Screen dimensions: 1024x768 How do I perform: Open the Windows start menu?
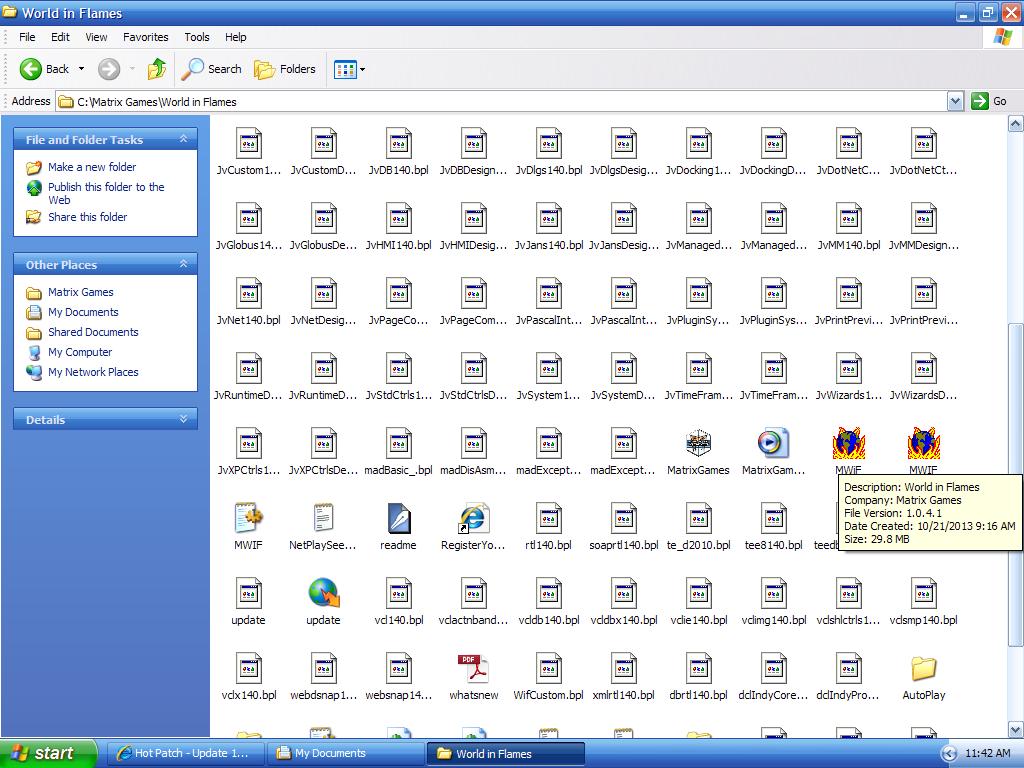(48, 753)
